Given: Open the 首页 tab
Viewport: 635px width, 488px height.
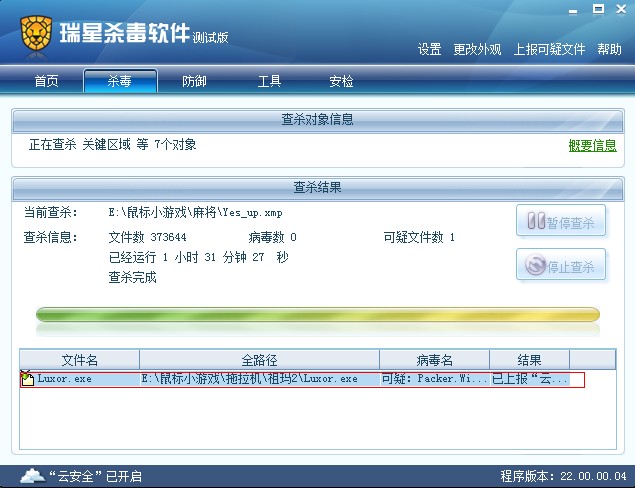Looking at the screenshot, I should pyautogui.click(x=46, y=81).
